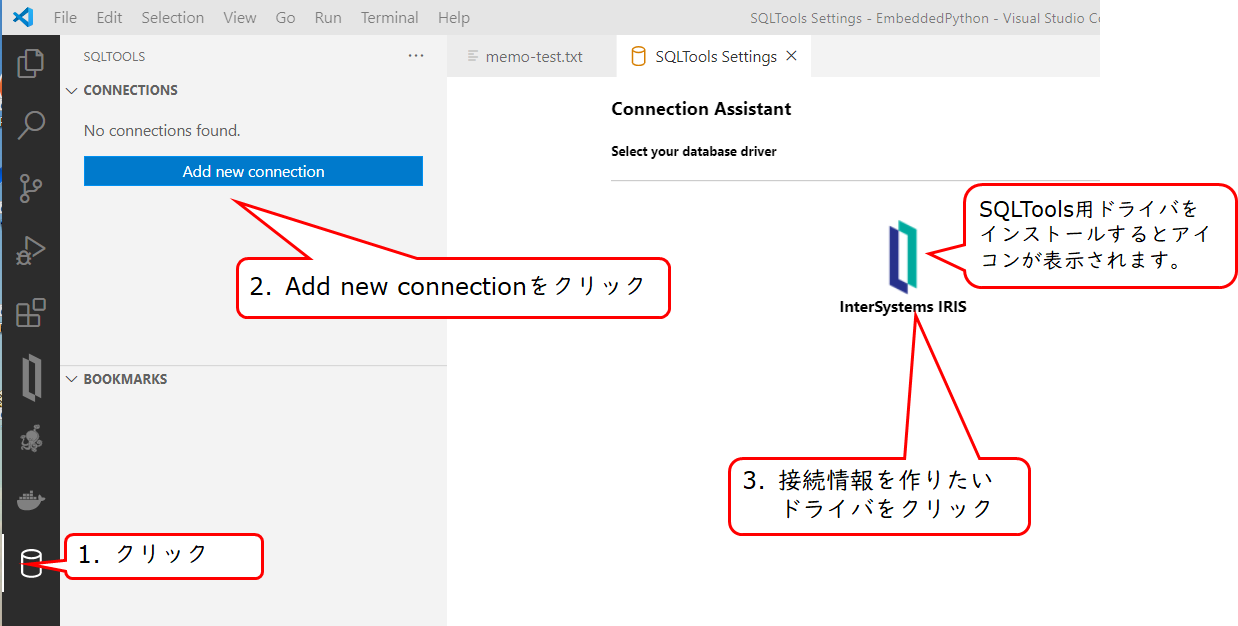
Task: Open the Docker view in activity bar
Action: pyautogui.click(x=31, y=501)
